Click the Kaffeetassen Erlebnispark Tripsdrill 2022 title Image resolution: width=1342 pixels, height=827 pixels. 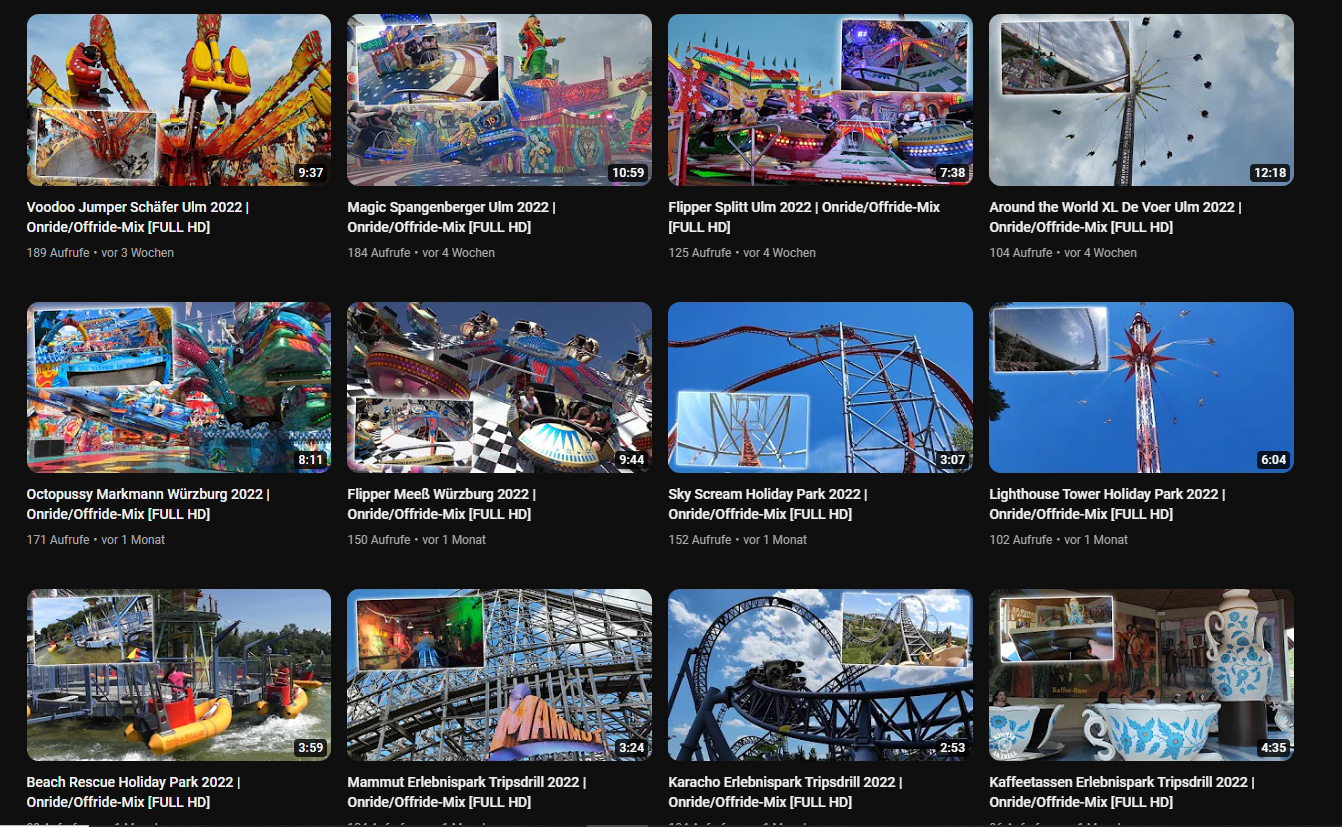pyautogui.click(x=1122, y=792)
